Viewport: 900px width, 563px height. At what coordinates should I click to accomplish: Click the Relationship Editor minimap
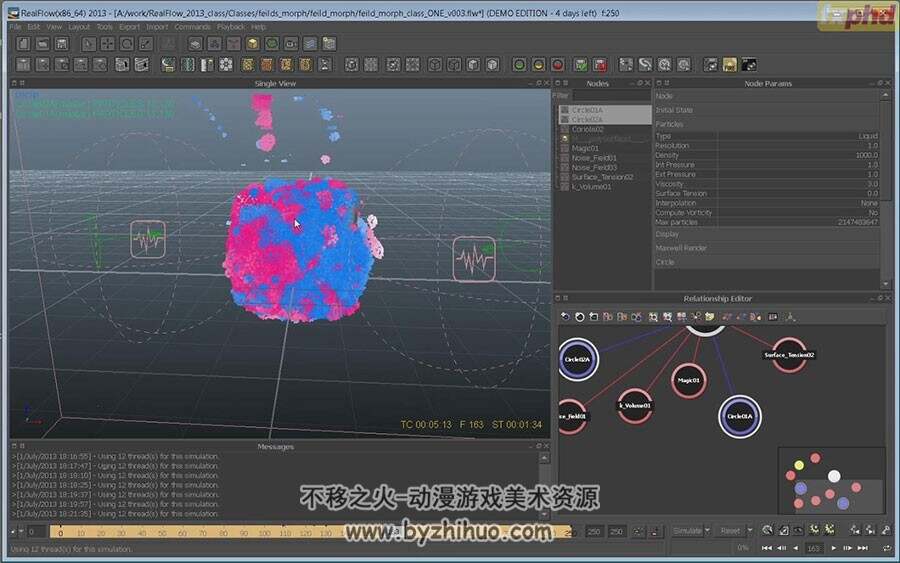[x=831, y=480]
